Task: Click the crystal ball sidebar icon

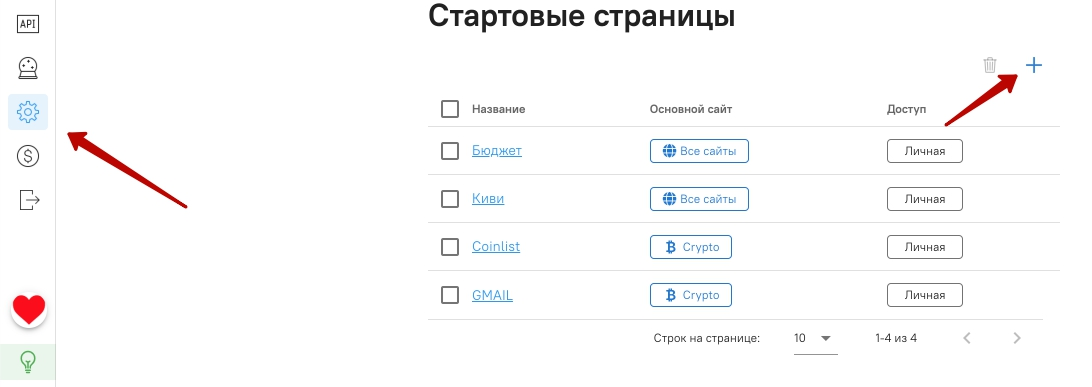Action: click(x=28, y=68)
